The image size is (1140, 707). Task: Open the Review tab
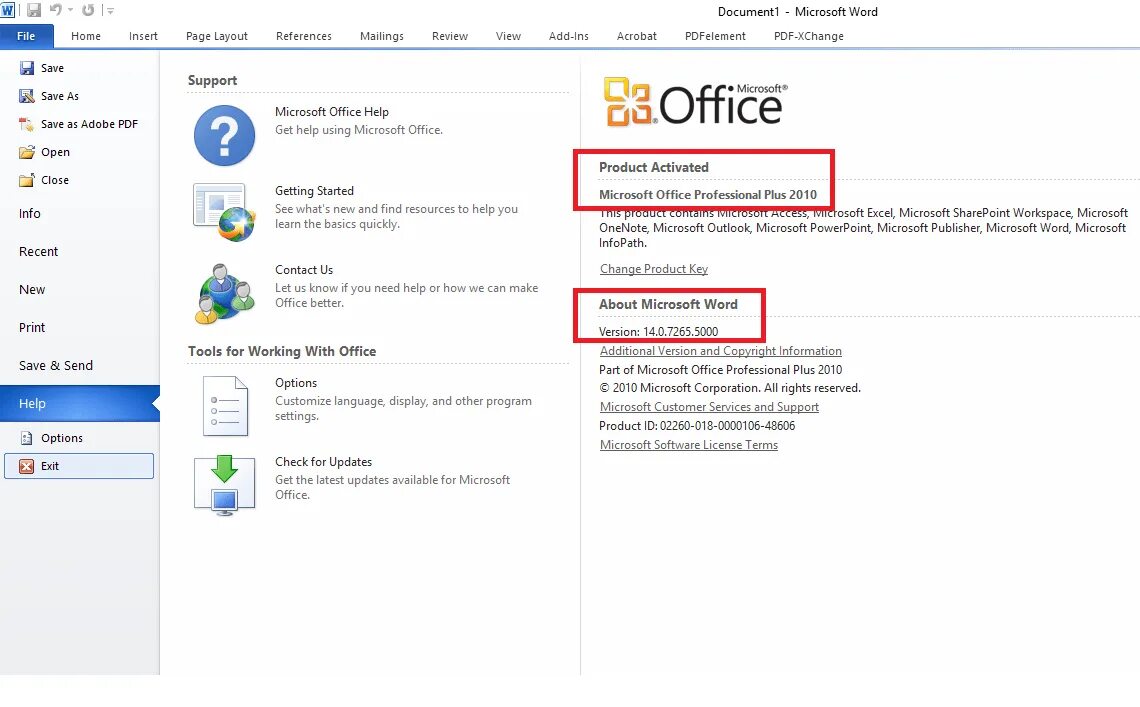point(450,36)
